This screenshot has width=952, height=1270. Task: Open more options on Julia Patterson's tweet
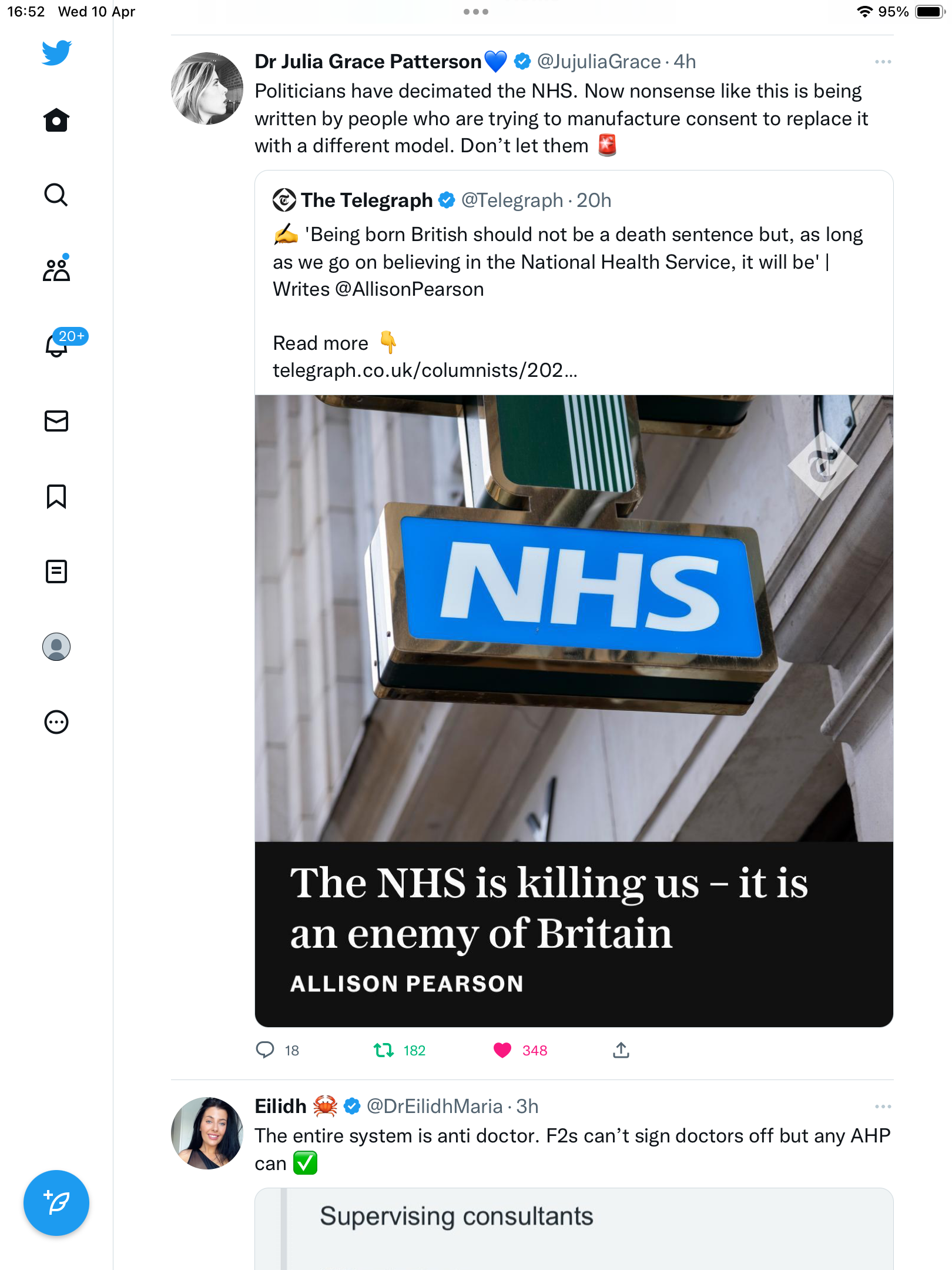click(883, 62)
